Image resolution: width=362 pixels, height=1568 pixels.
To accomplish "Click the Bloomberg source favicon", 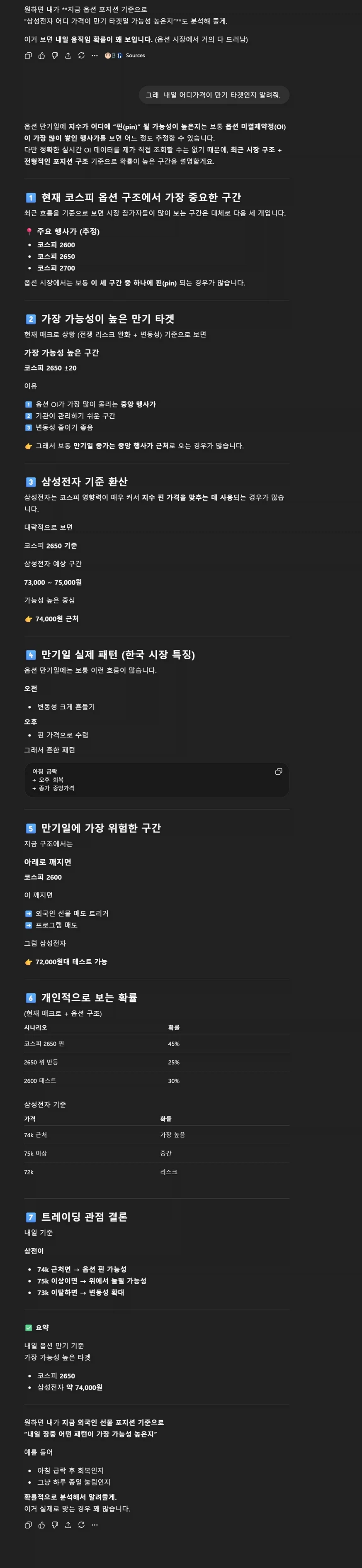I will click(114, 55).
